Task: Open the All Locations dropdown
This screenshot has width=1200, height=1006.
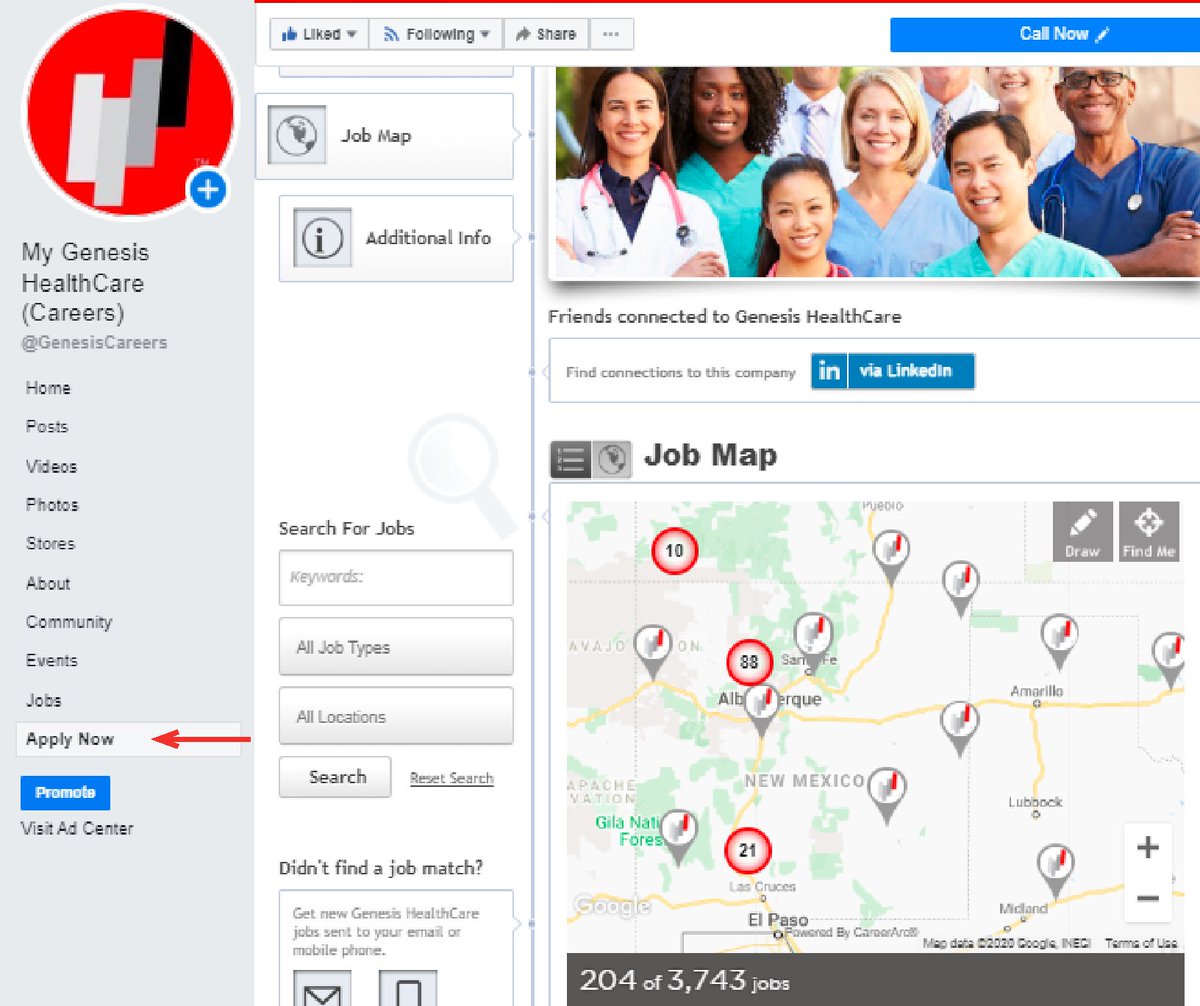Action: (x=396, y=716)
